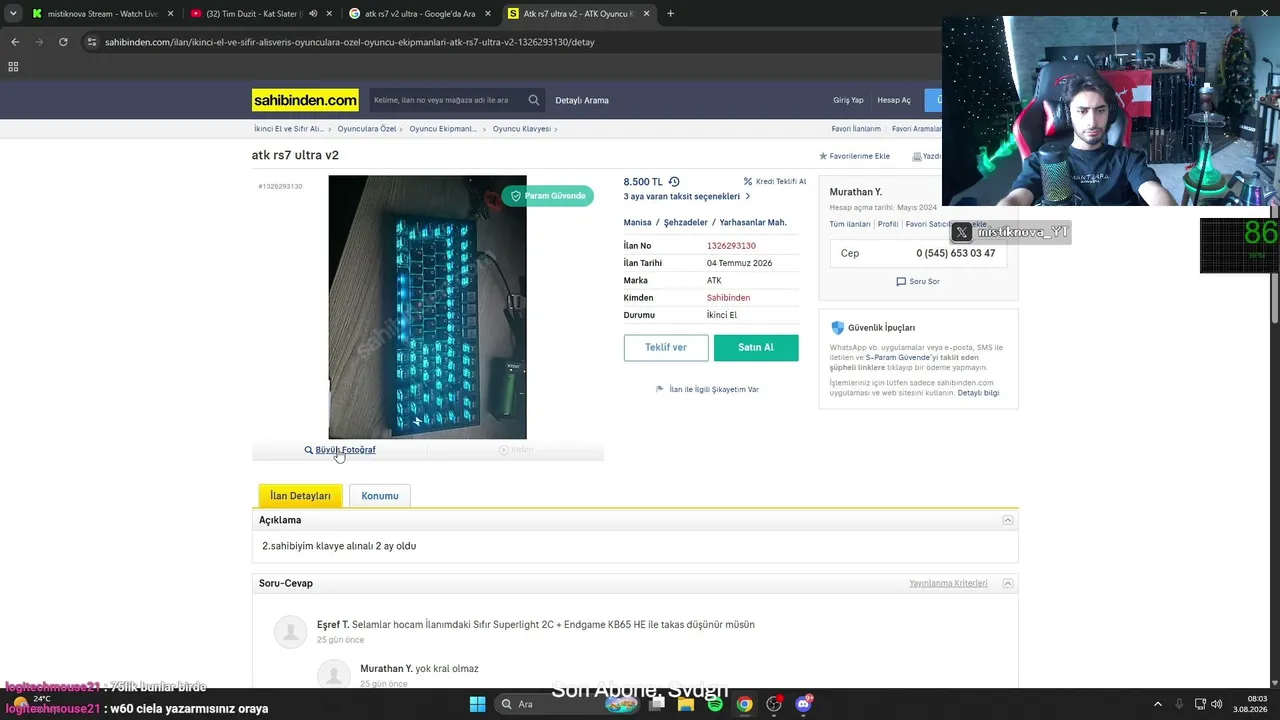Switch to the mistiknova Stream tab
Screen dimensions: 1280x720
(104, 14)
